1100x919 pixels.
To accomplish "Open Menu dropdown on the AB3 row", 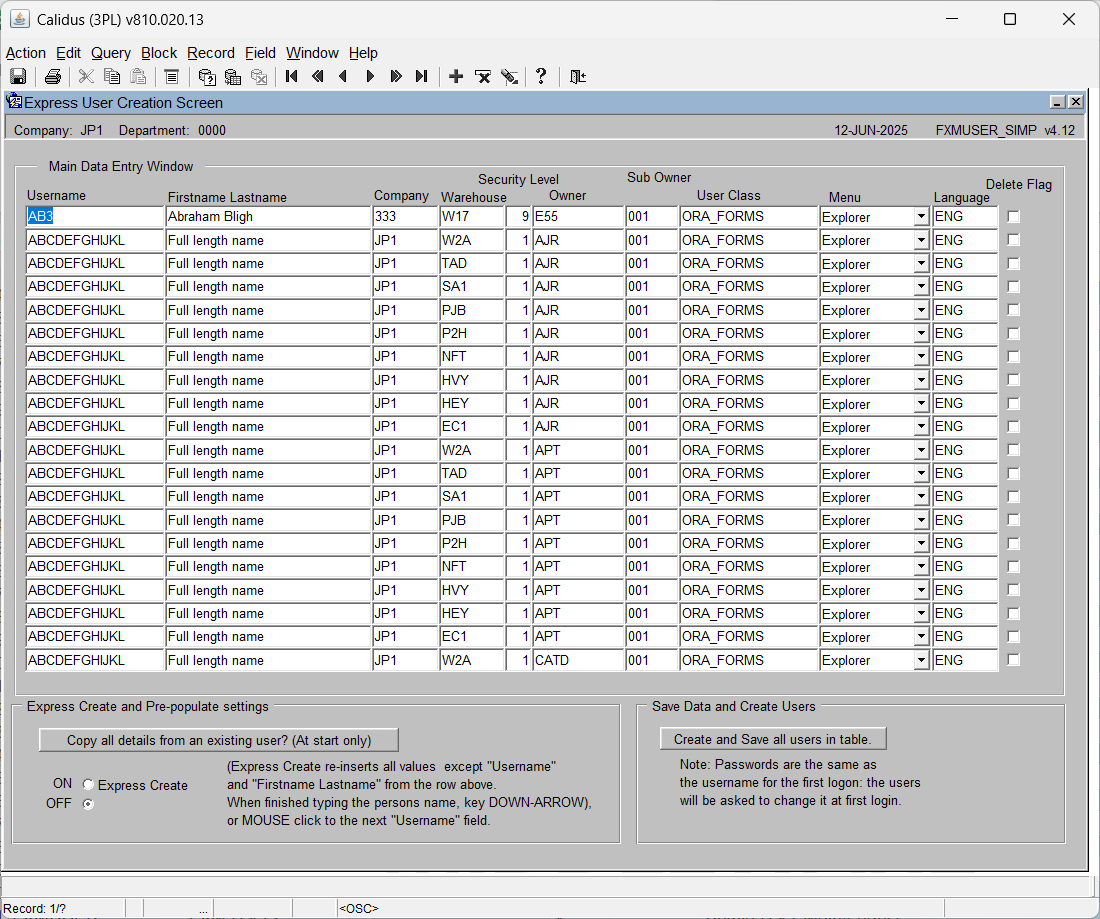I will (922, 217).
